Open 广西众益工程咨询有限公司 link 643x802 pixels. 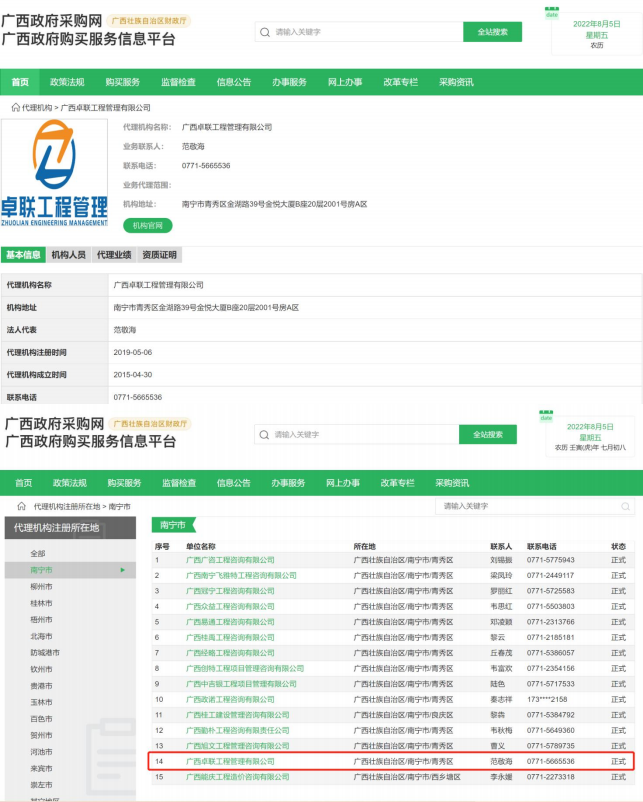(x=230, y=606)
